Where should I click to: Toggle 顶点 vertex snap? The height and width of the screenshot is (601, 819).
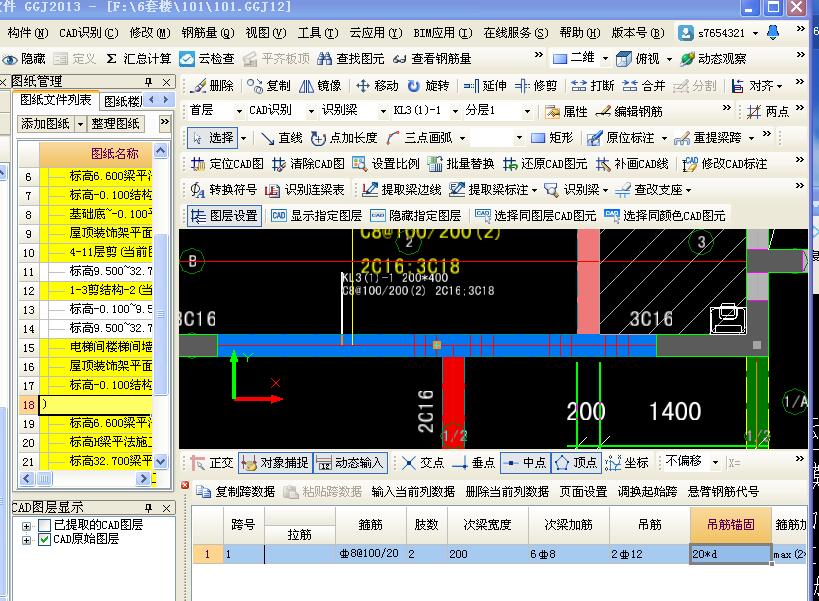click(576, 463)
